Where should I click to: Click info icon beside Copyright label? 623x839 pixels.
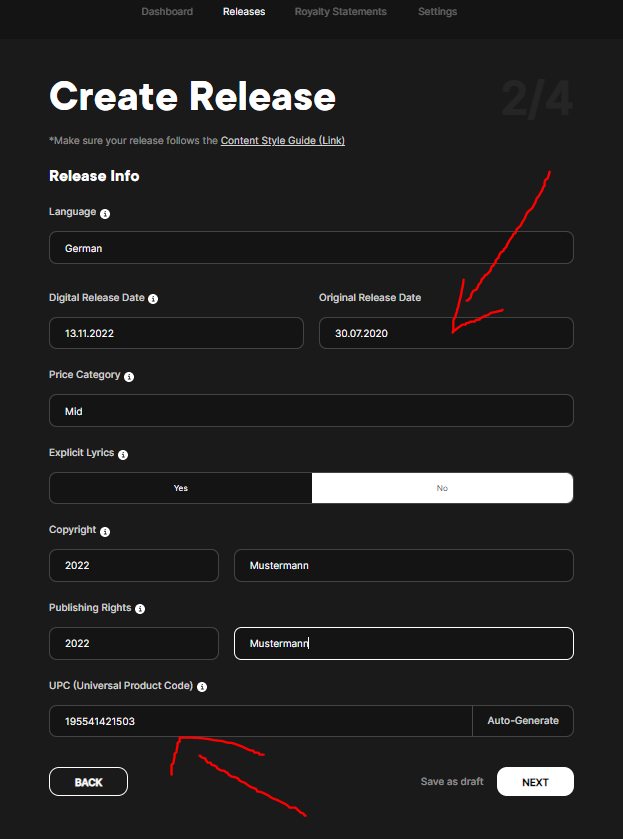click(105, 532)
